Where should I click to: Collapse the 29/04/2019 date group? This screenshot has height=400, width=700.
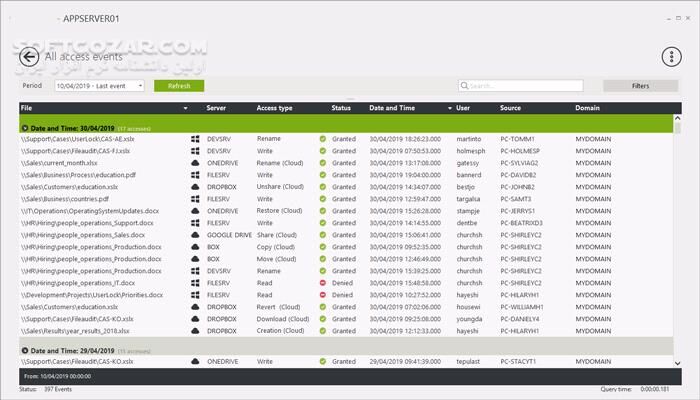pyautogui.click(x=24, y=350)
